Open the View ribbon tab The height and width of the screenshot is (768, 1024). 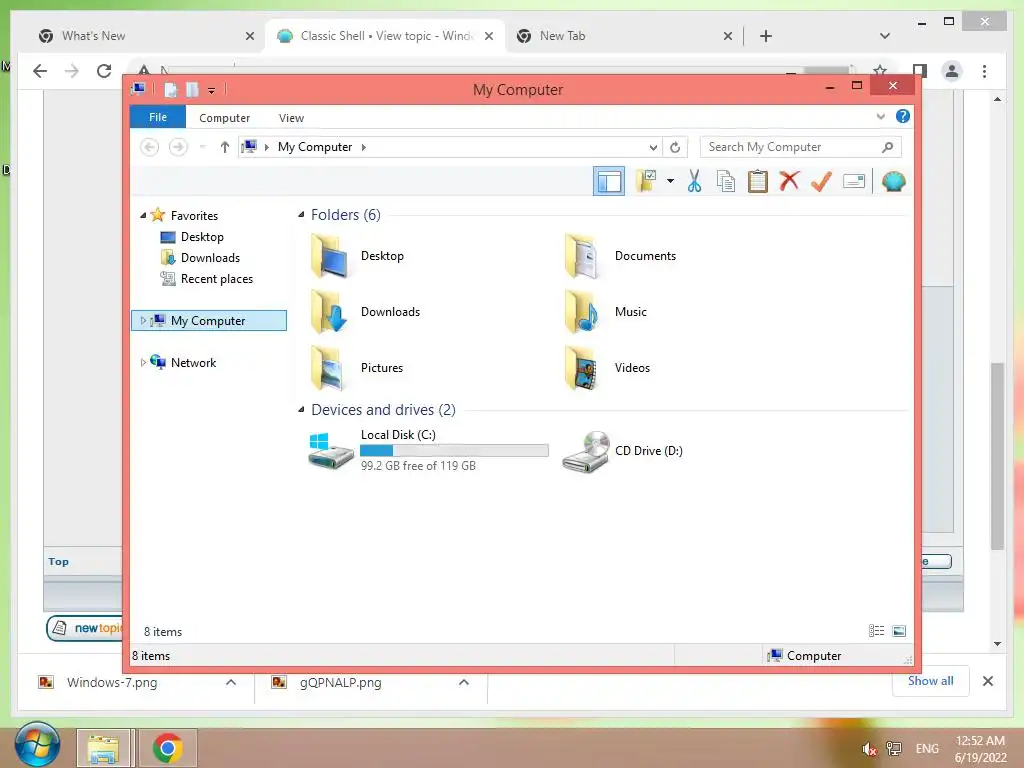pyautogui.click(x=291, y=118)
